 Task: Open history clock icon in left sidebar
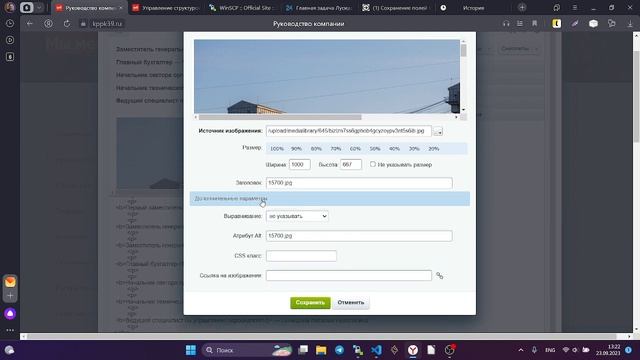[10, 24]
